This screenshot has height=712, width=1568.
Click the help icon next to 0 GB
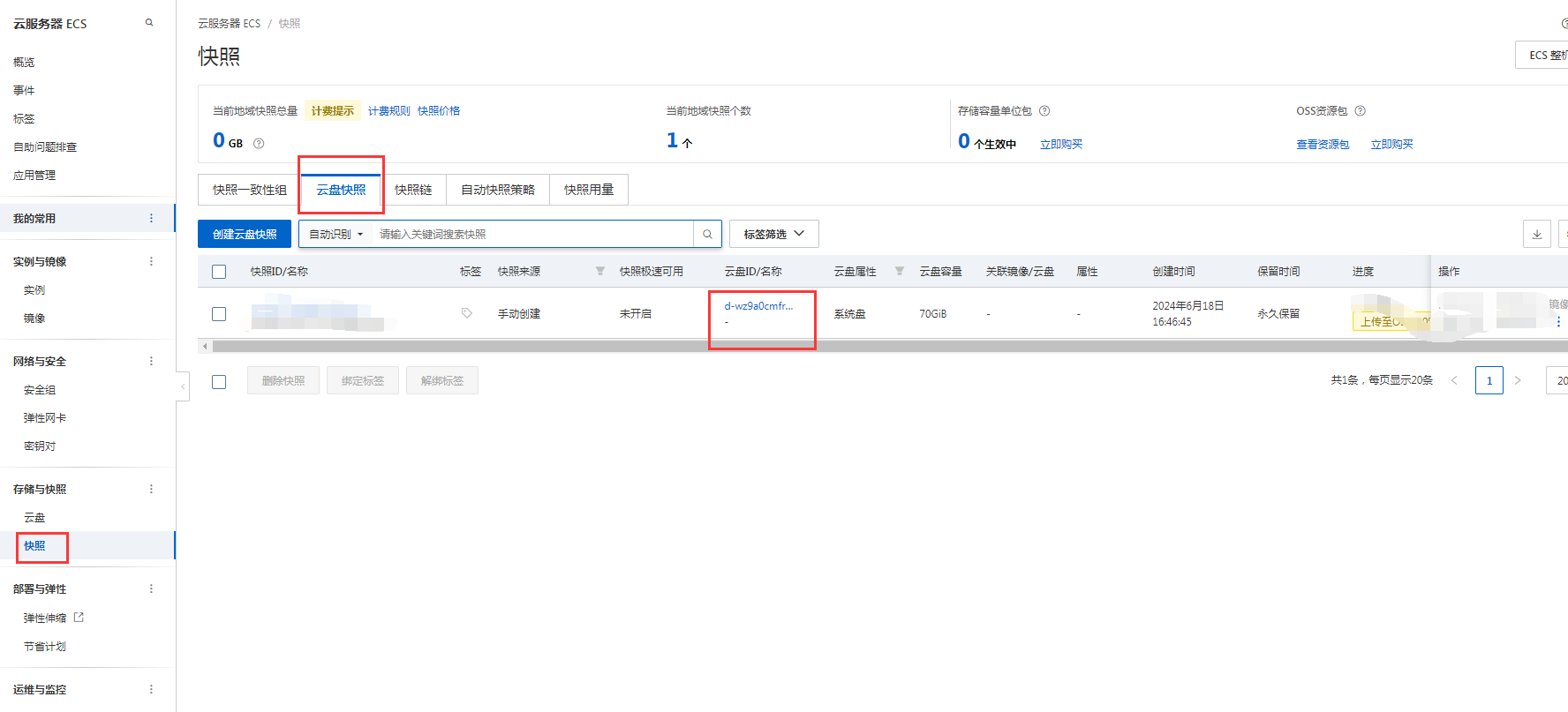259,143
